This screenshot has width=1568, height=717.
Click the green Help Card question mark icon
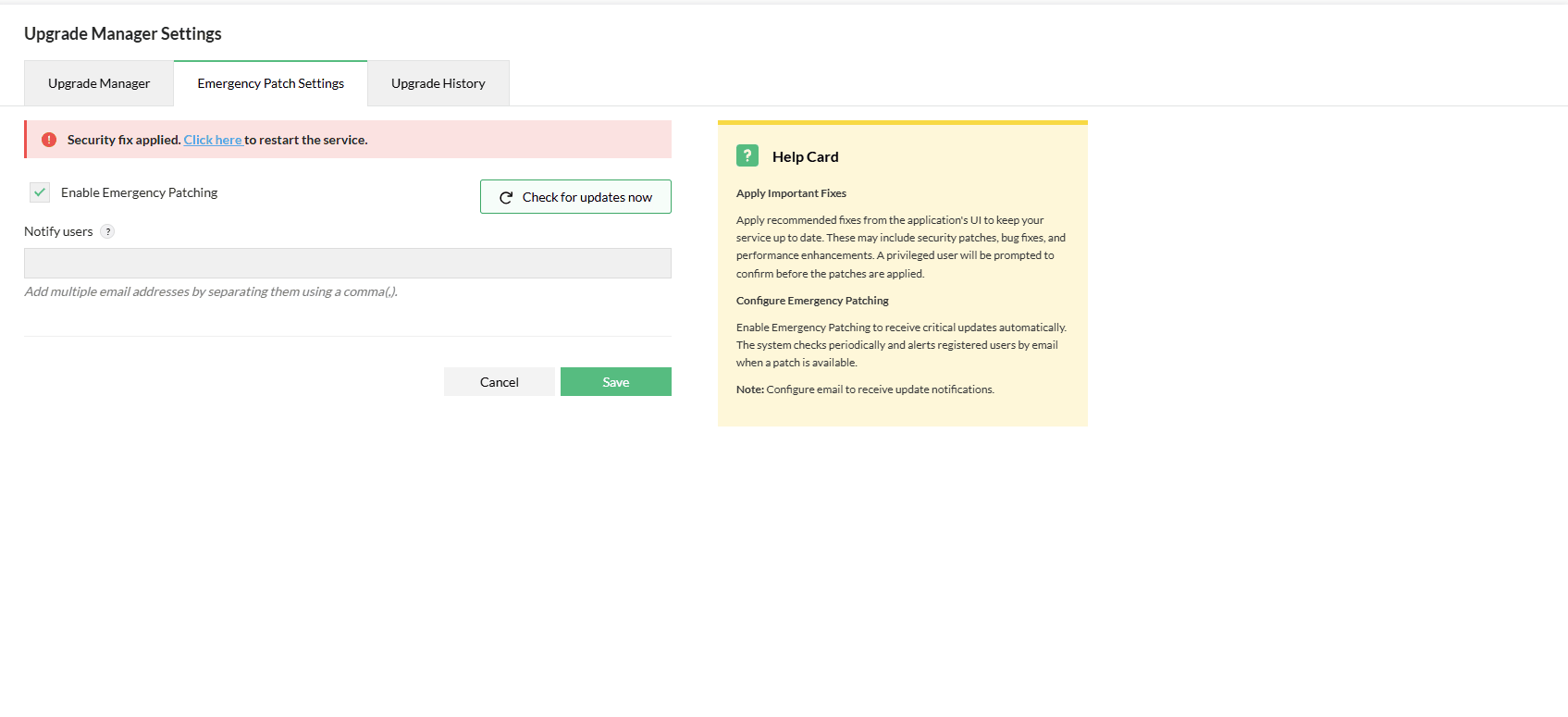[x=747, y=155]
